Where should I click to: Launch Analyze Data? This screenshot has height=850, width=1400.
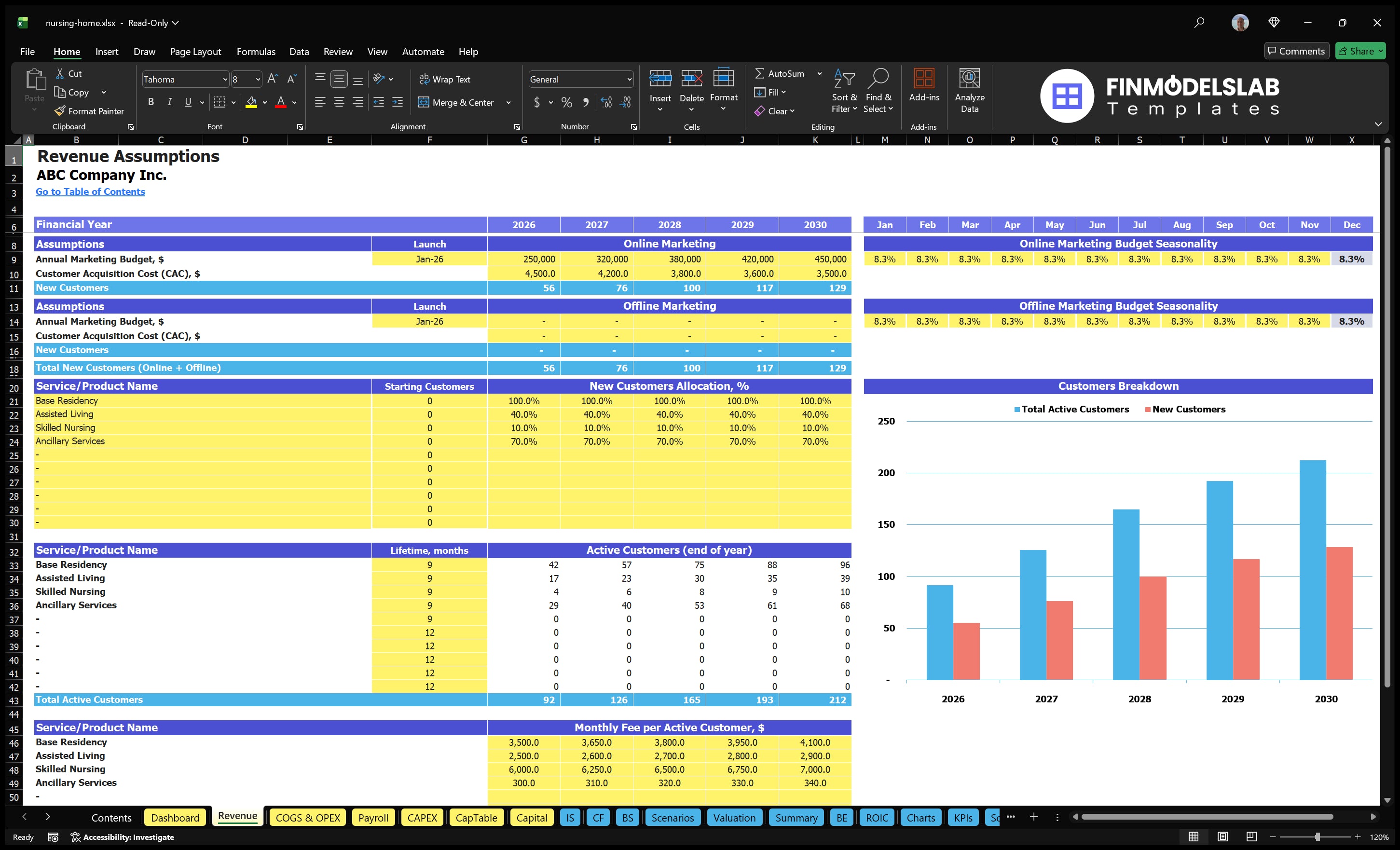pyautogui.click(x=970, y=91)
